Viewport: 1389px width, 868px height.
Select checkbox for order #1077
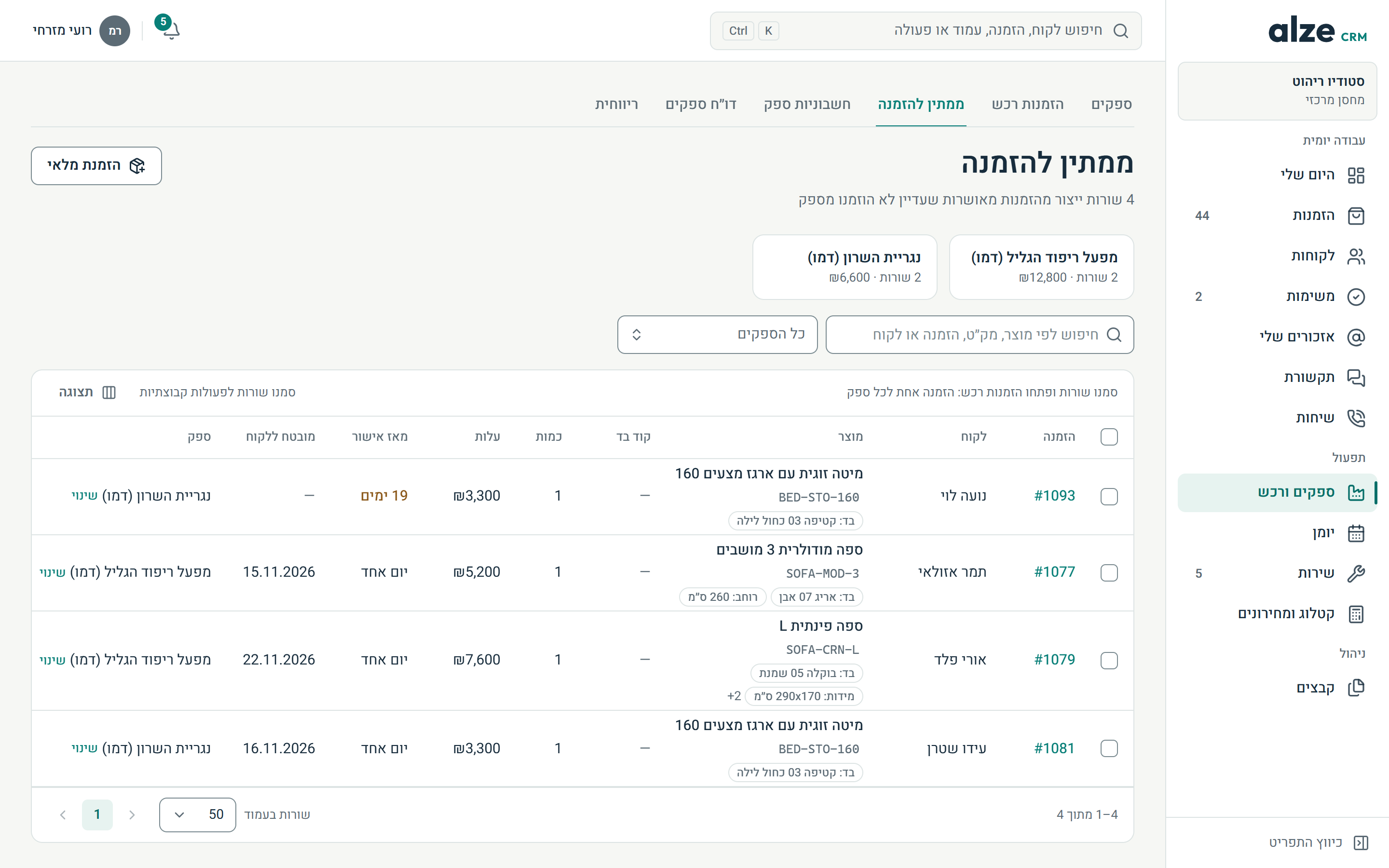tap(1109, 573)
